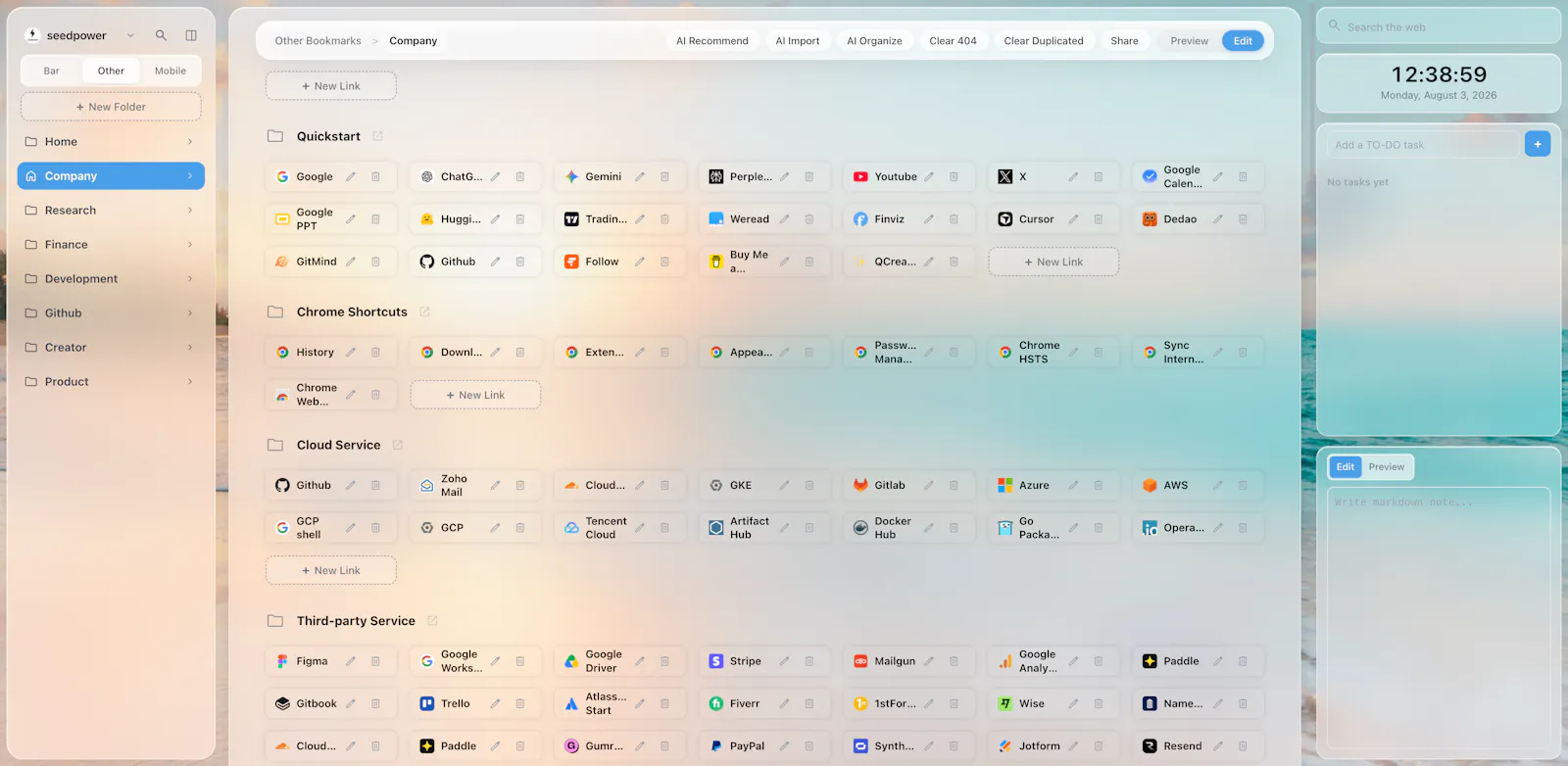This screenshot has width=1568, height=766.
Task: Delete the Fiverr bookmark
Action: (x=809, y=704)
